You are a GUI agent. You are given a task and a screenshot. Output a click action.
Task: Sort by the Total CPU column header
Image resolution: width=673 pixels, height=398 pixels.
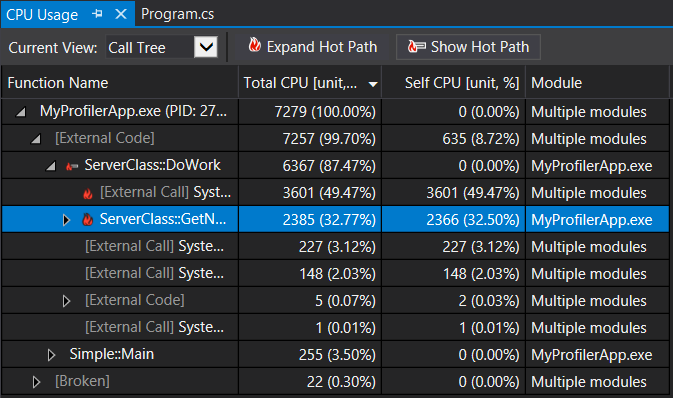coord(310,82)
